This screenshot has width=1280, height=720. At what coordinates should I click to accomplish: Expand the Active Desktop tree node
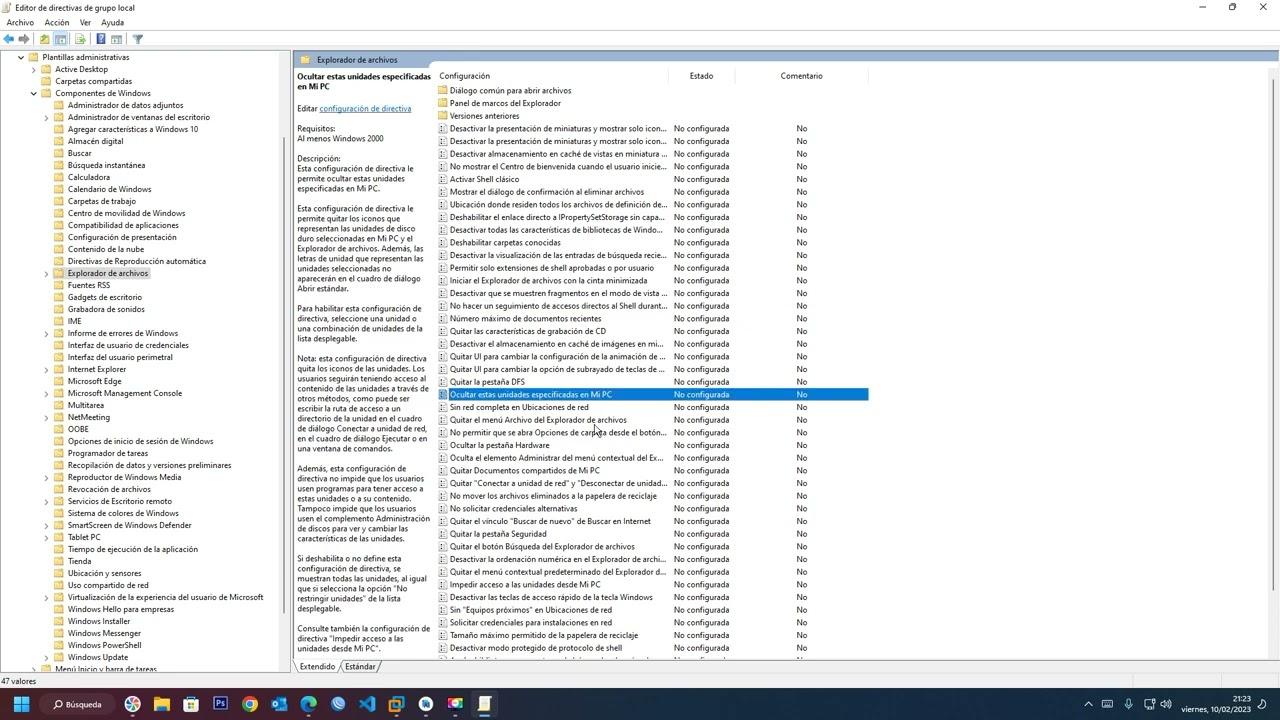[34, 69]
